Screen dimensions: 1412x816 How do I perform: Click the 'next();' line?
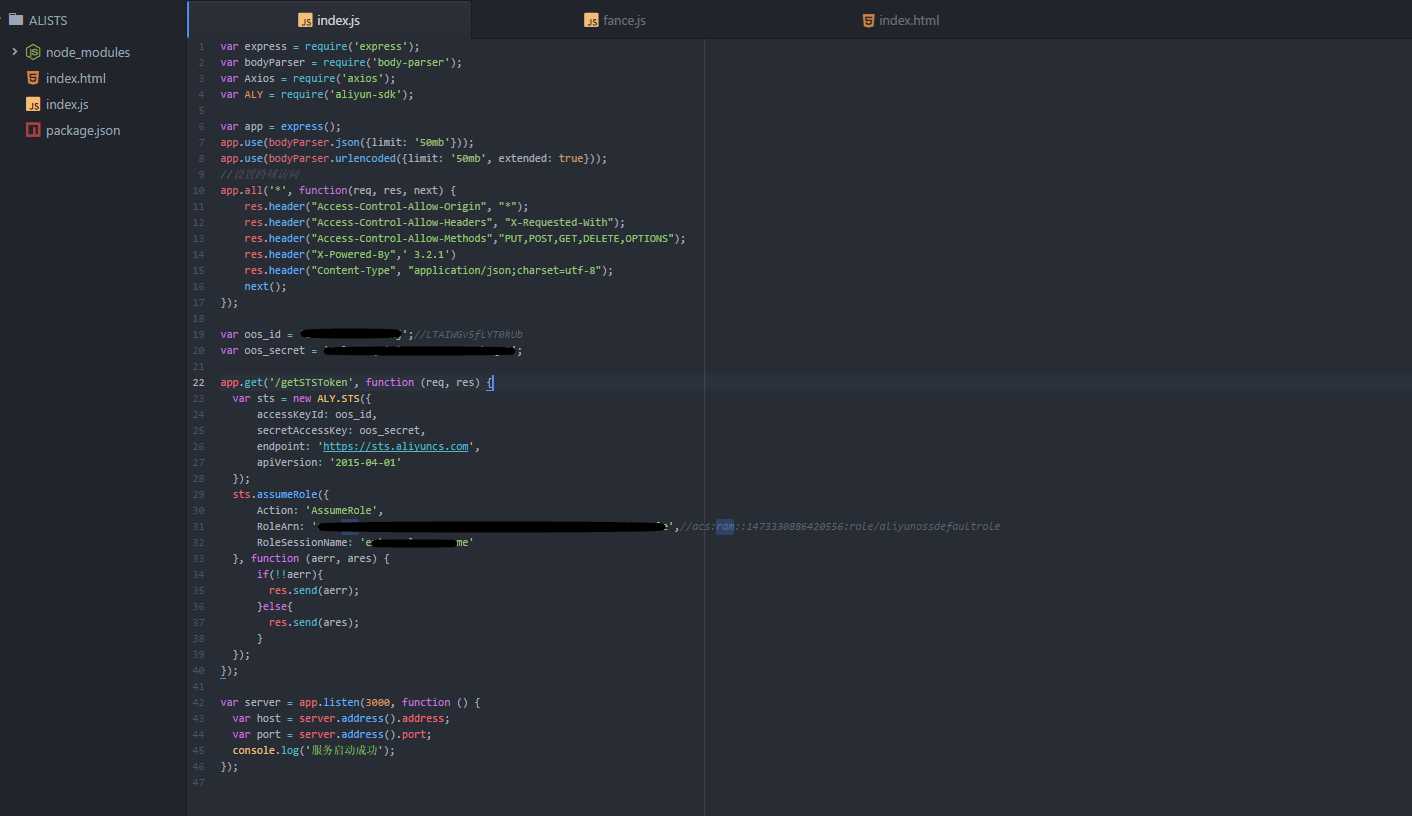pyautogui.click(x=265, y=286)
